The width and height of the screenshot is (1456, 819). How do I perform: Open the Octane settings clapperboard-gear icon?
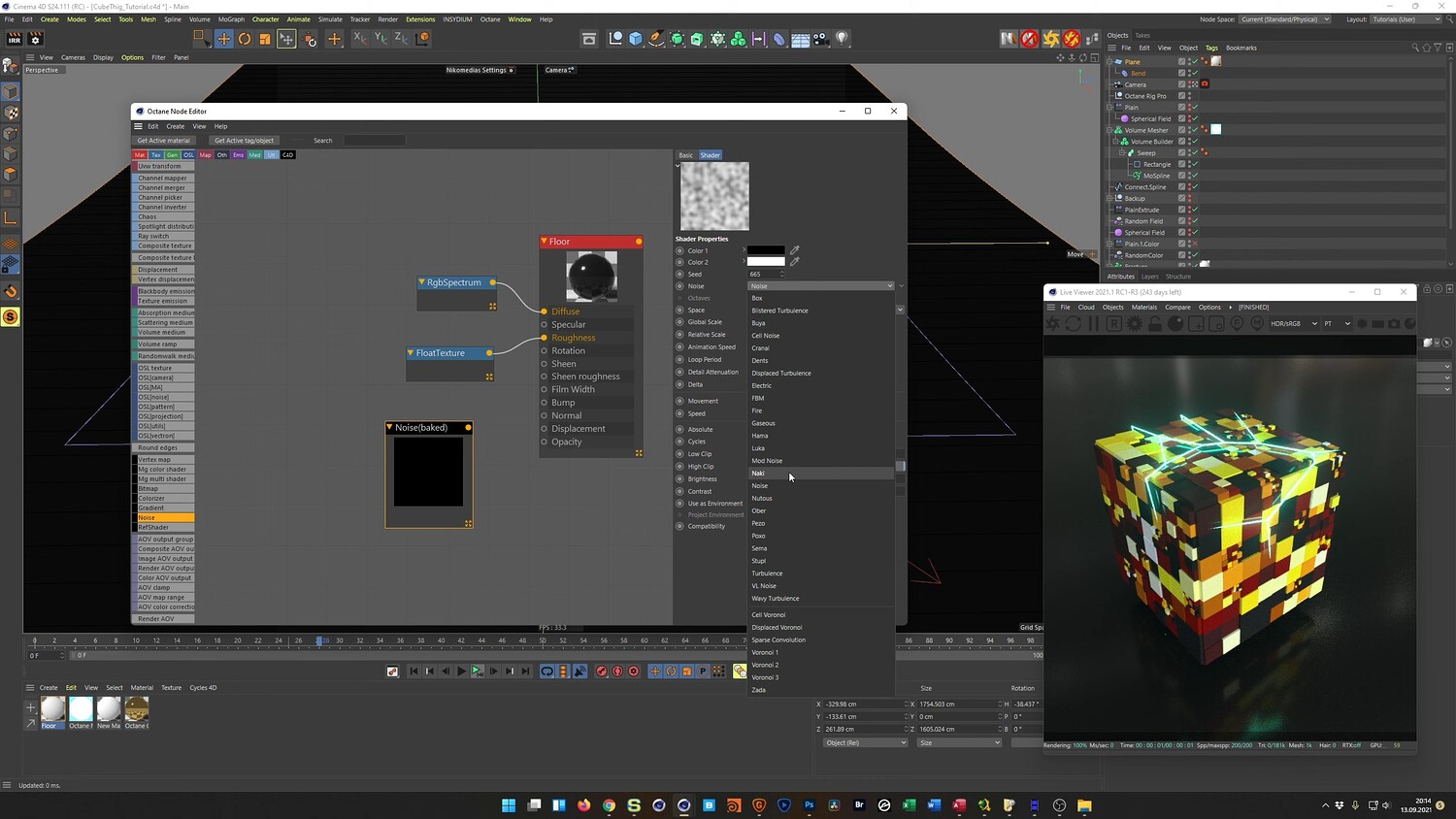(x=36, y=39)
